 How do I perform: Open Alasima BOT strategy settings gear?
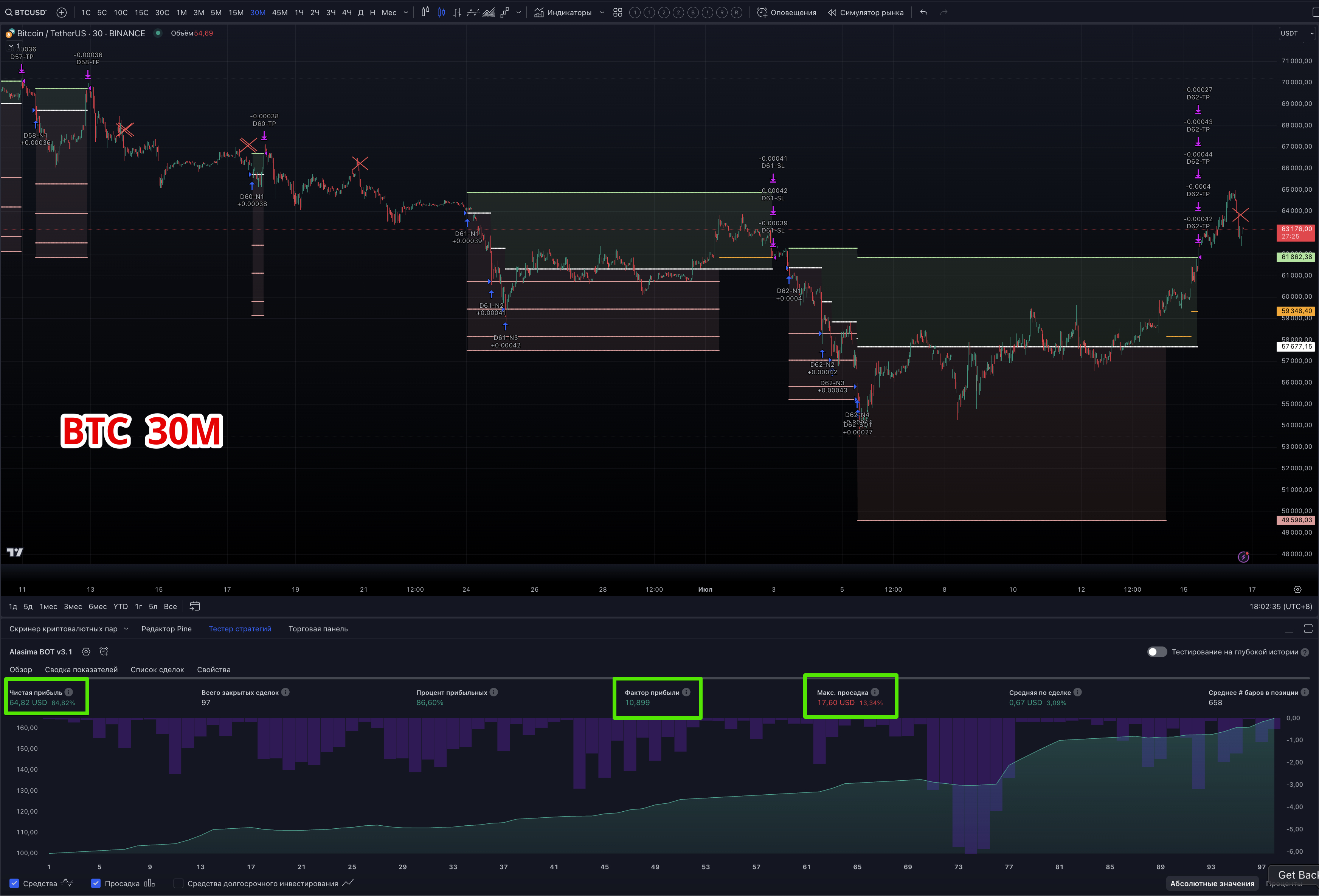(x=86, y=651)
